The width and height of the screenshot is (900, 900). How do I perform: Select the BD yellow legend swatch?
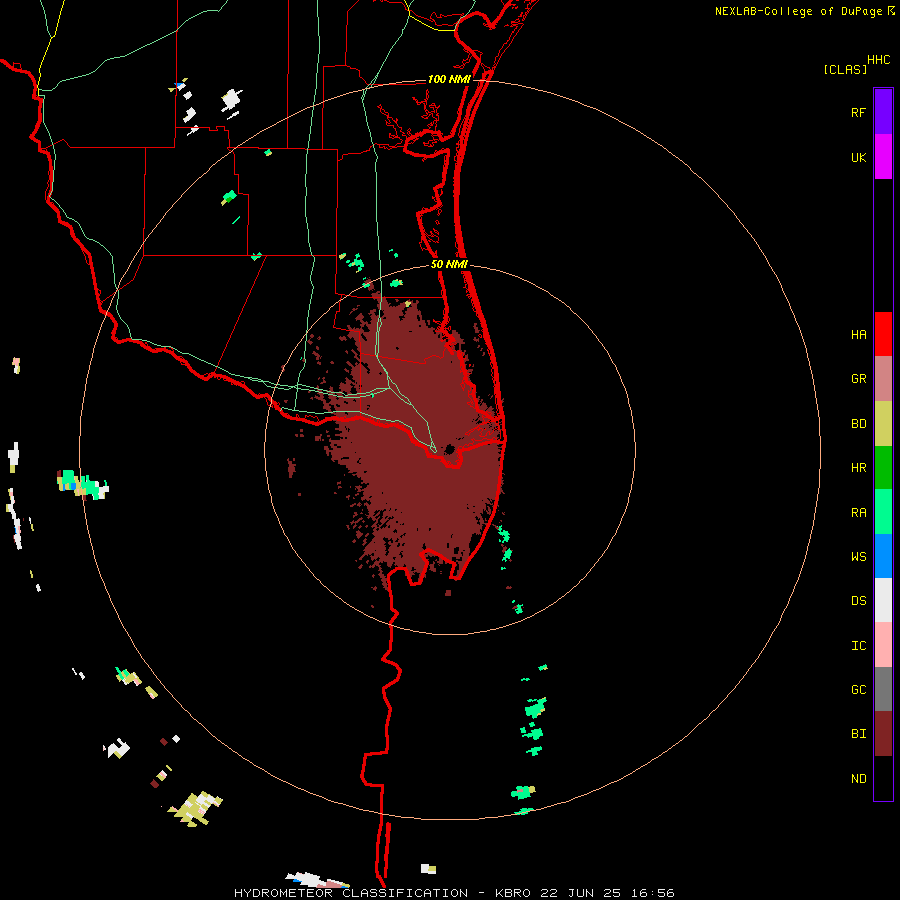coord(883,424)
